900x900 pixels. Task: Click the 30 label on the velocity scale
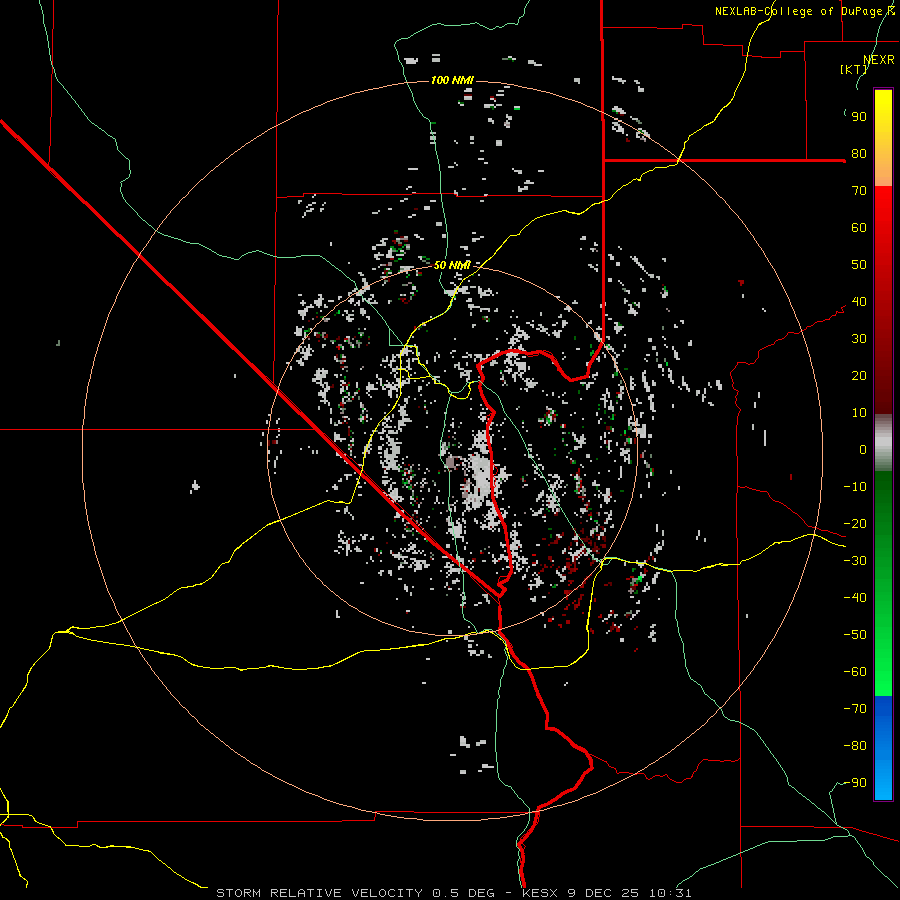[859, 339]
